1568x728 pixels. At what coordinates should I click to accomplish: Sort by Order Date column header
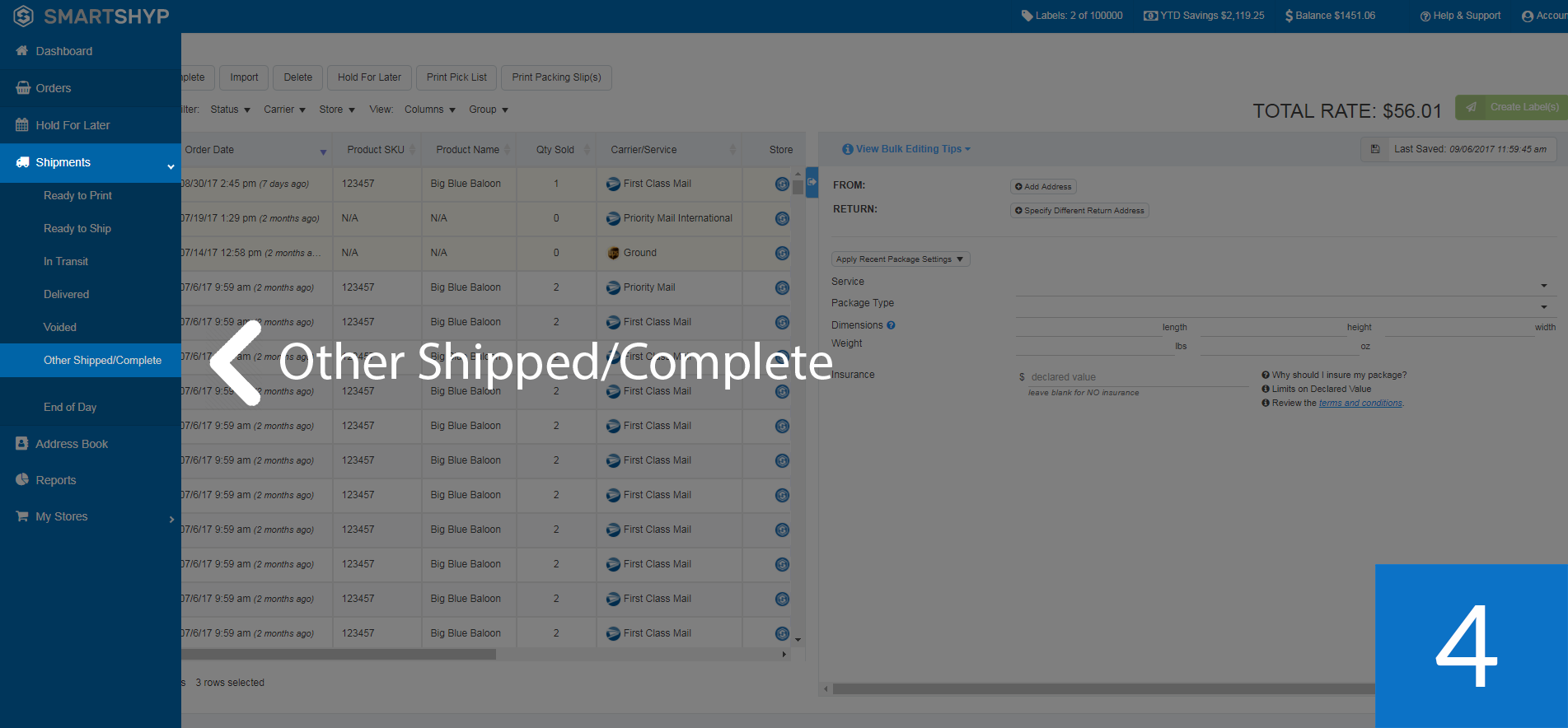256,150
